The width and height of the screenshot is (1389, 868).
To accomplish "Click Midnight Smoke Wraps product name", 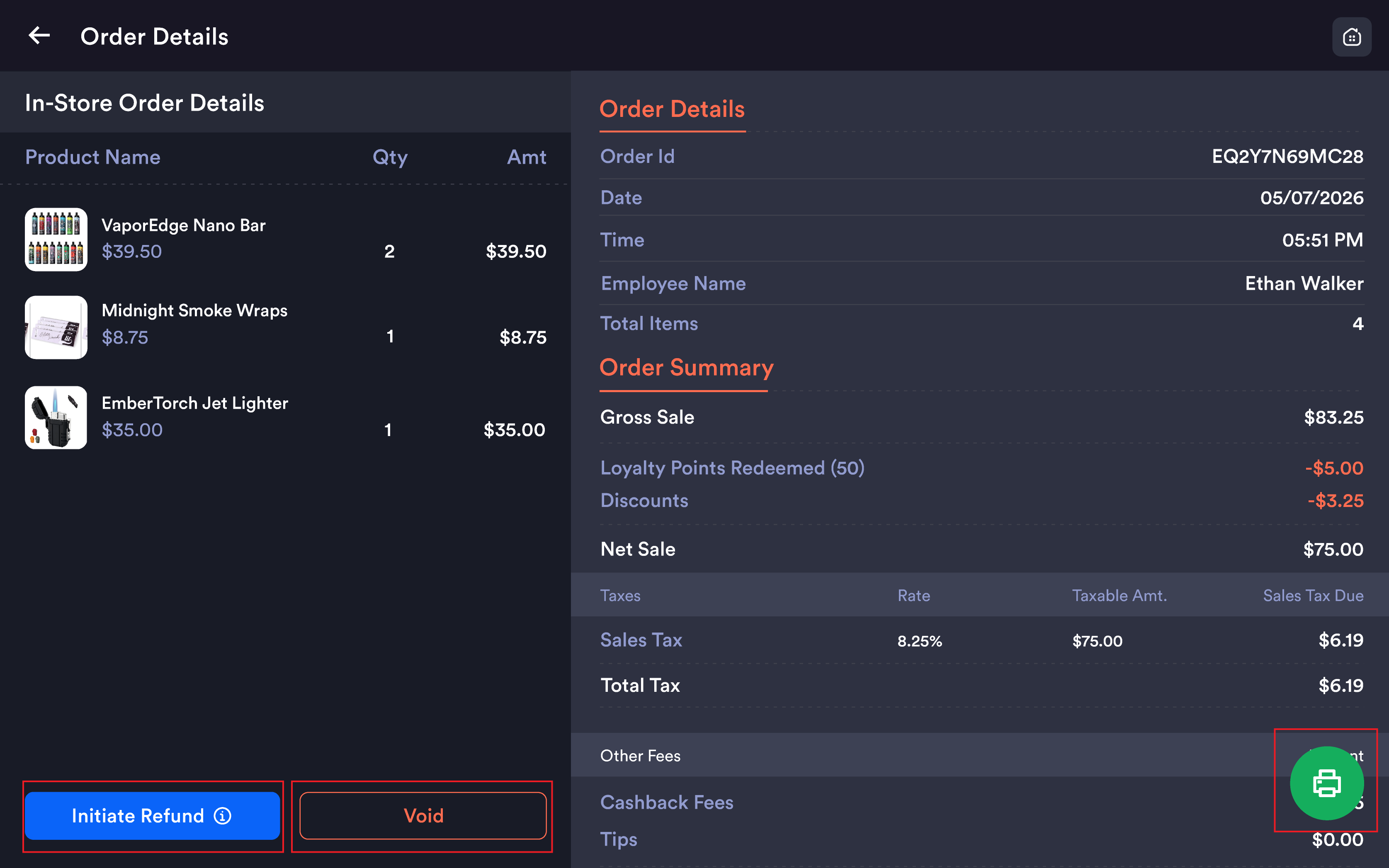I will [194, 310].
